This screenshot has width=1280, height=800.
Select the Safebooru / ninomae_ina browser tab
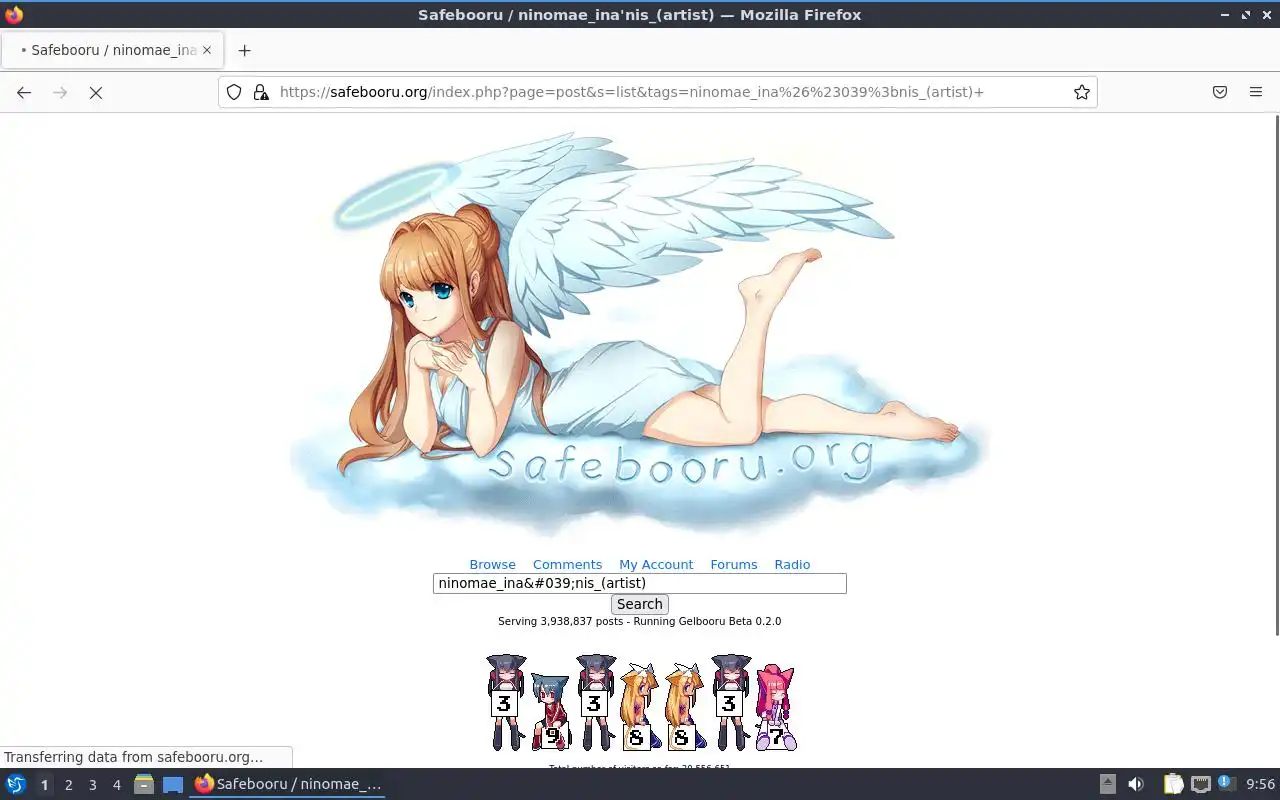(x=112, y=50)
